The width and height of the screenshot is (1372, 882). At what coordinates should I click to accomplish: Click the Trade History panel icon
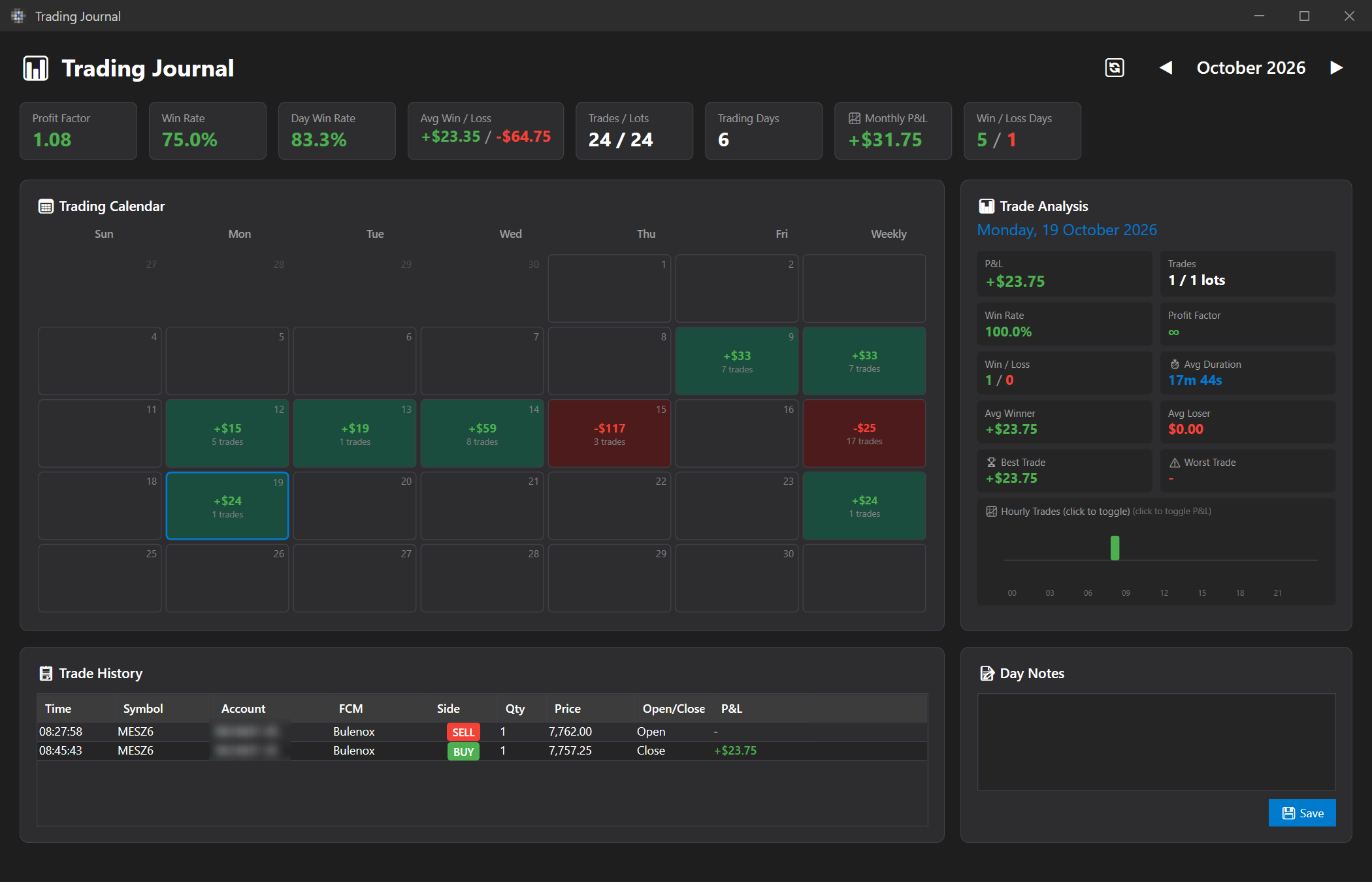[46, 674]
